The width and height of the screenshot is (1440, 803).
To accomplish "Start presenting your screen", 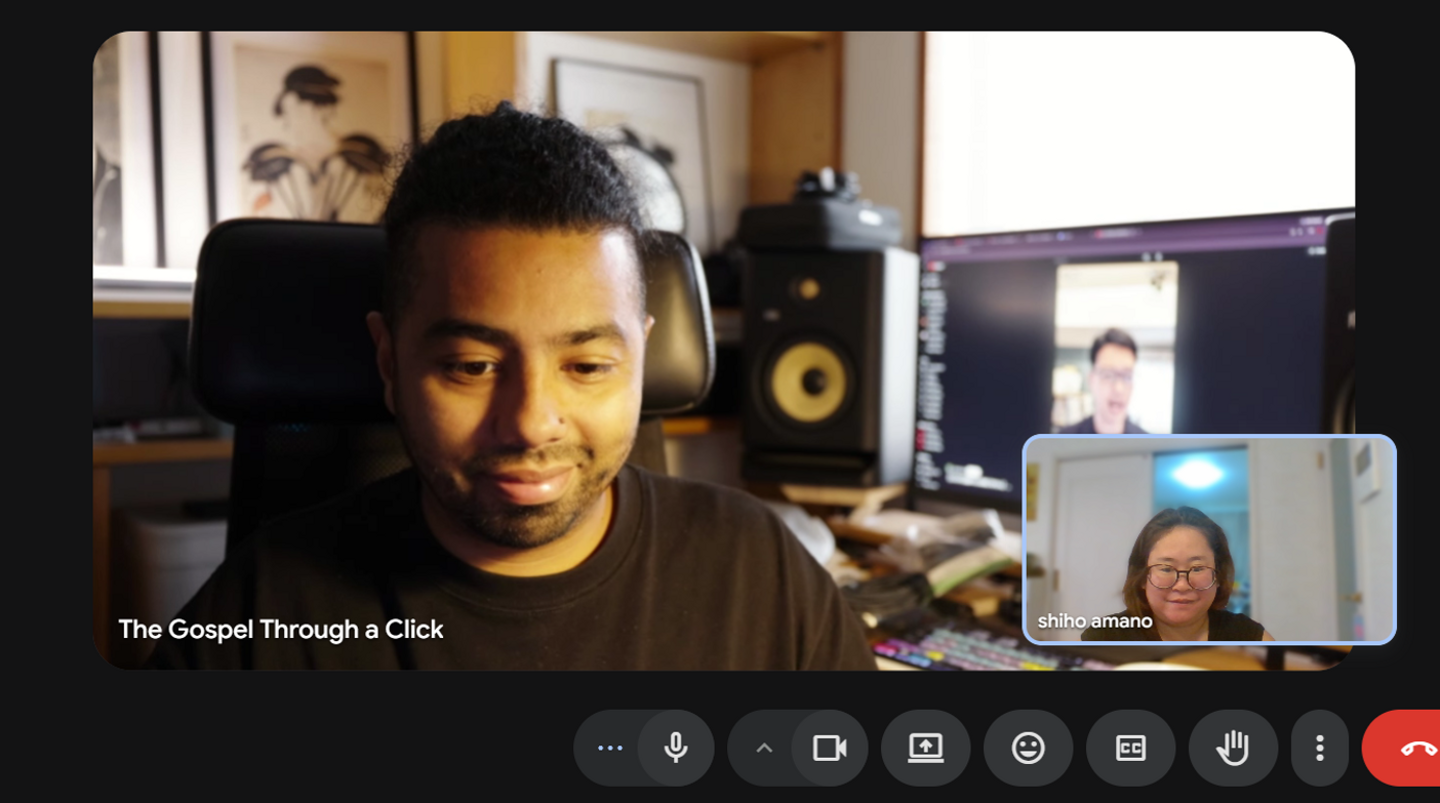I will [x=926, y=748].
